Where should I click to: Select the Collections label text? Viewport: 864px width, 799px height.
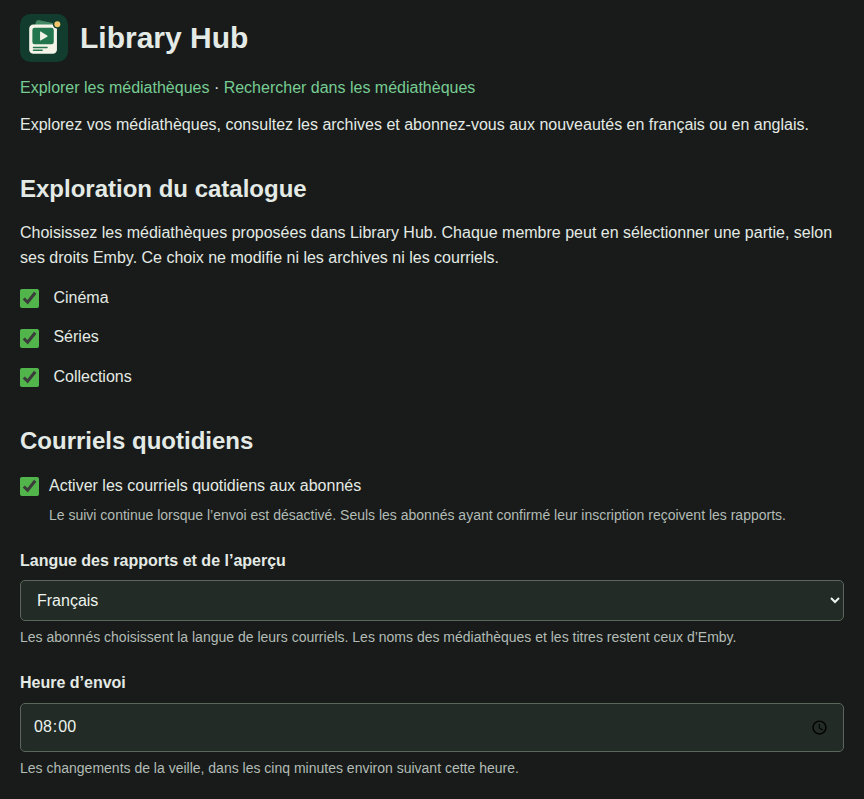pos(93,376)
